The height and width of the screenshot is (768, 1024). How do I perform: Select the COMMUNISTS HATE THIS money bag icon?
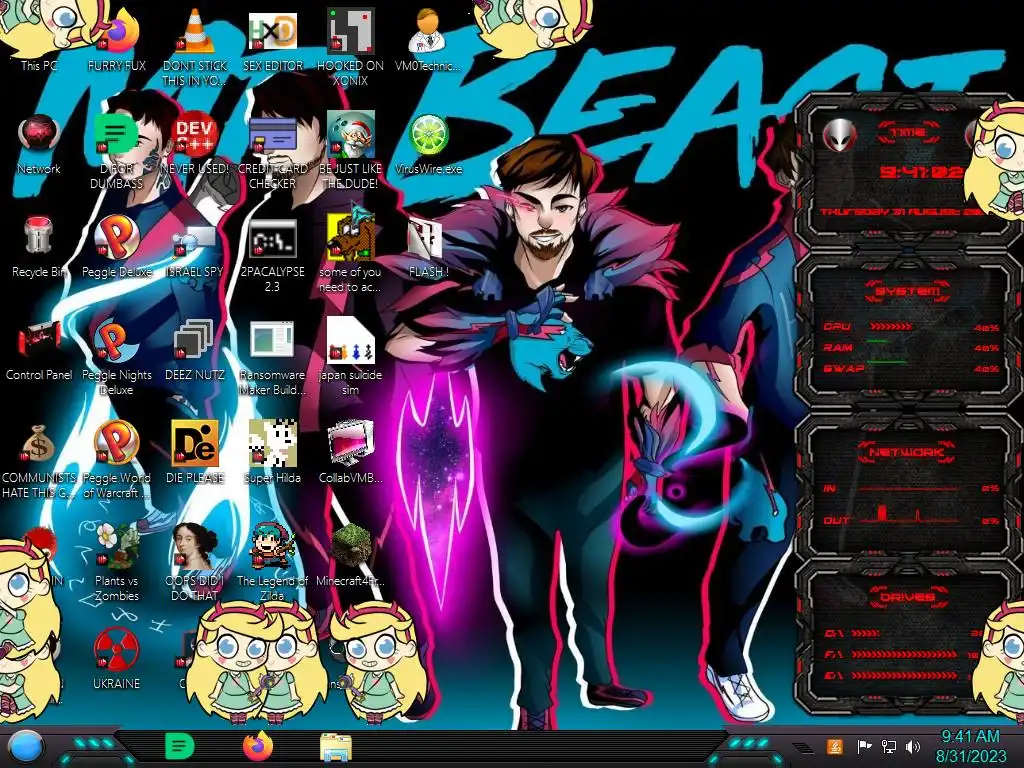coord(39,460)
